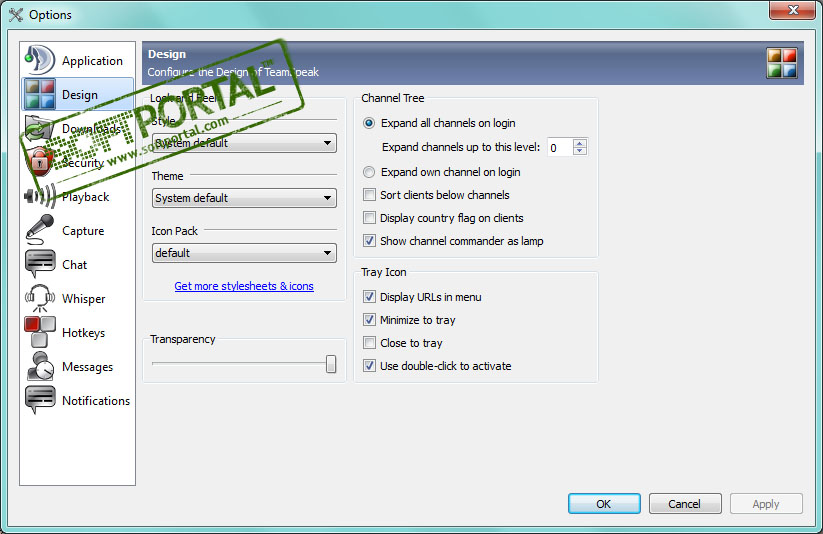Click the expand level number field
This screenshot has width=823, height=534.
[x=560, y=148]
